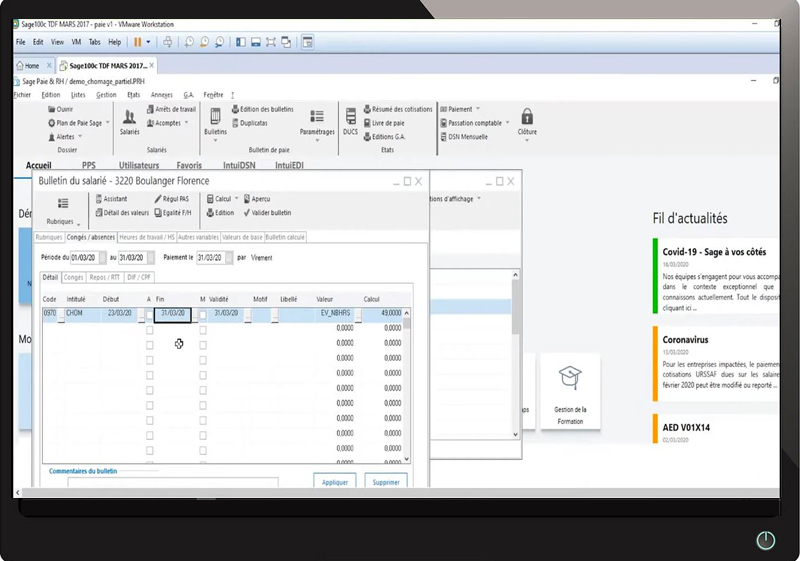This screenshot has width=800, height=561.
Task: Click the Fin date field on CHOM row
Action: point(171,313)
